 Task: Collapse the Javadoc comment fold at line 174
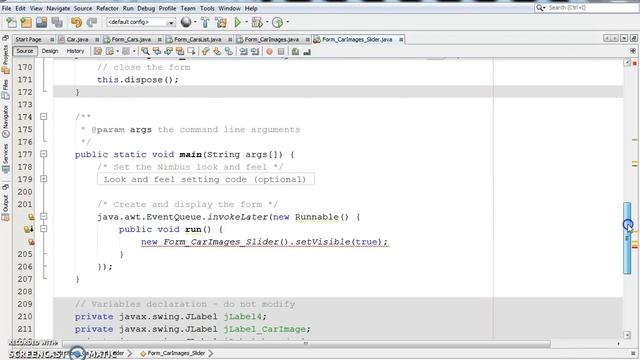point(44,117)
